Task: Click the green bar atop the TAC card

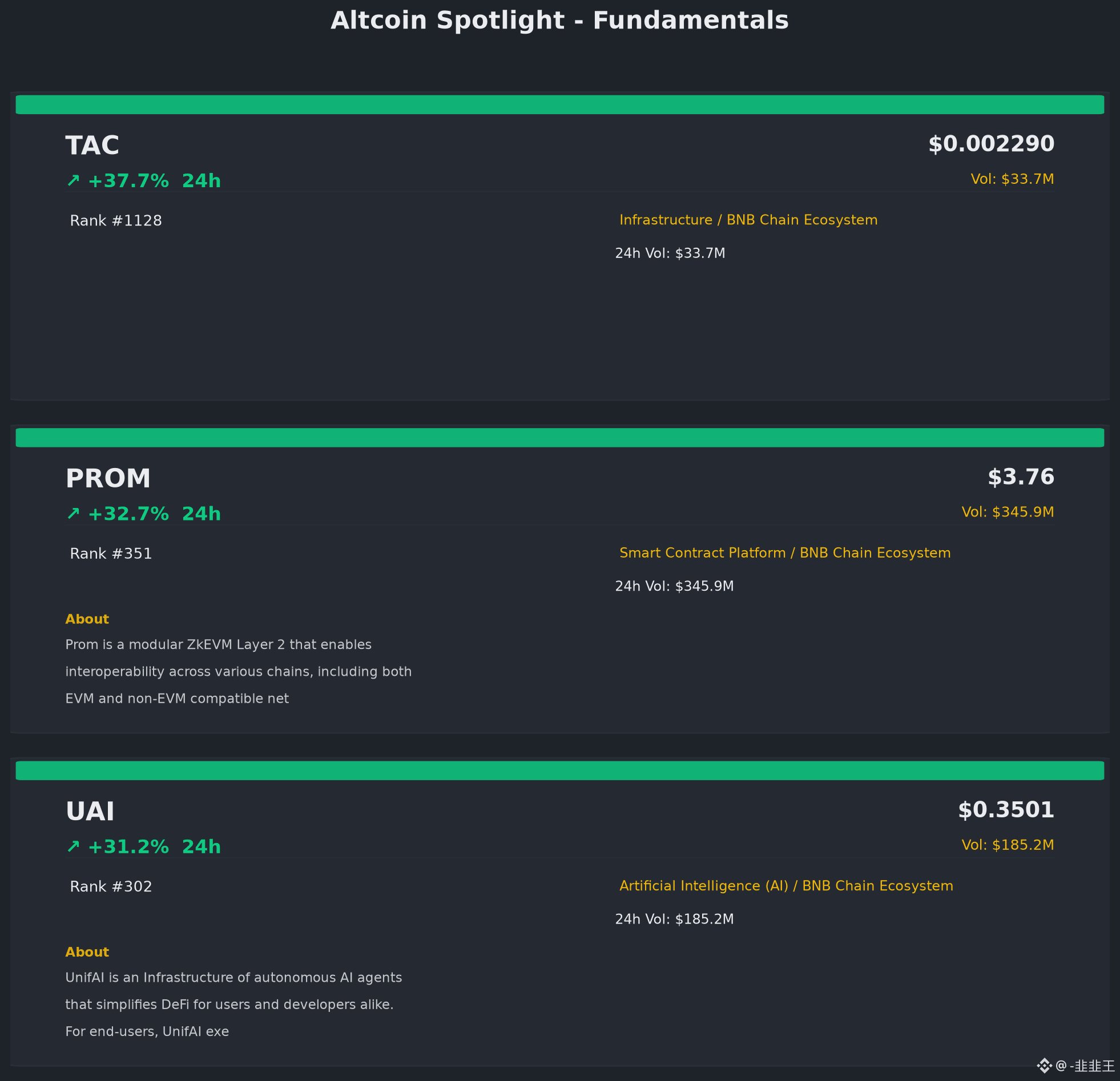Action: click(560, 104)
